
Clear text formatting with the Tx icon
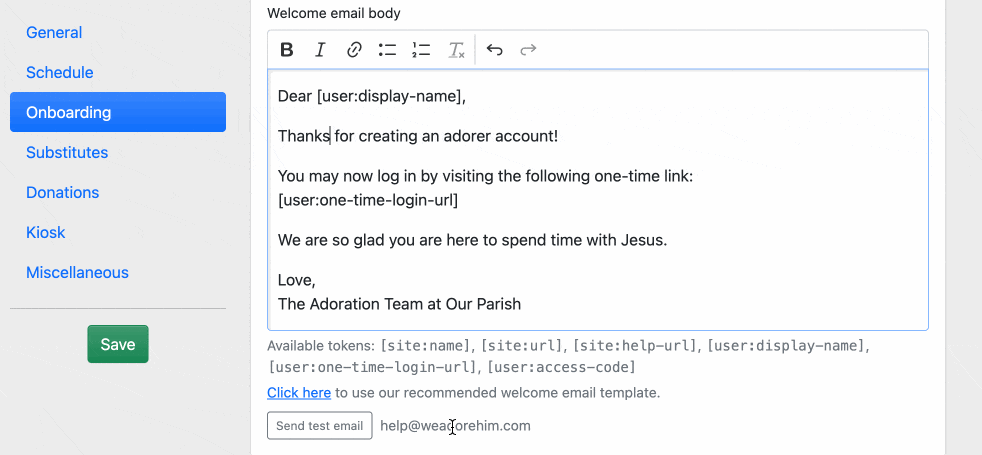tap(456, 49)
